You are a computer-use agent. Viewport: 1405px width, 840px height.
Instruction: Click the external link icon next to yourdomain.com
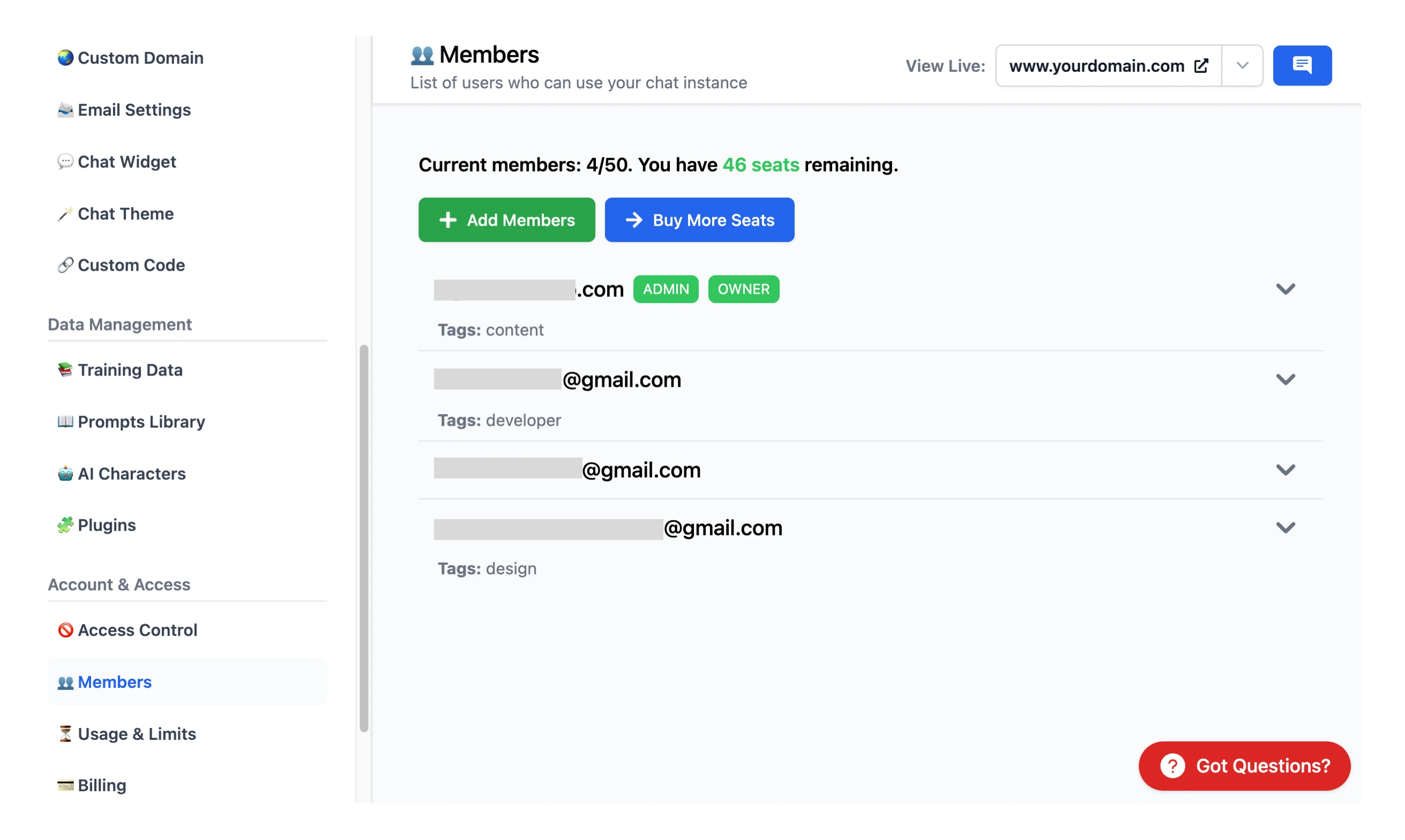(1201, 66)
